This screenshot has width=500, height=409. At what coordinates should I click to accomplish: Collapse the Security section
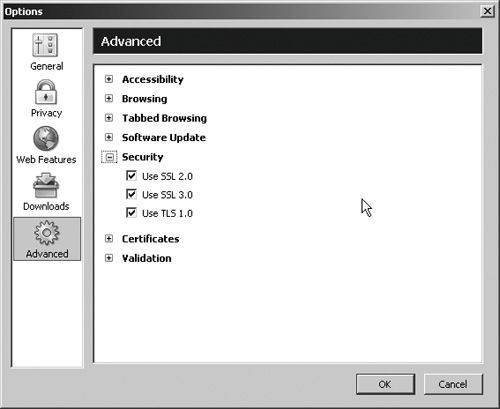pyautogui.click(x=109, y=157)
